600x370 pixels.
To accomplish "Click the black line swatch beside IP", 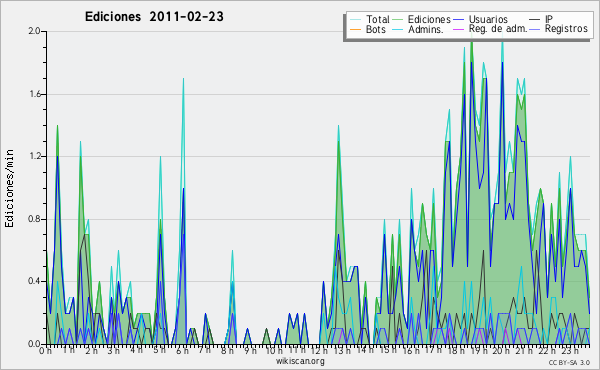I will (x=535, y=20).
